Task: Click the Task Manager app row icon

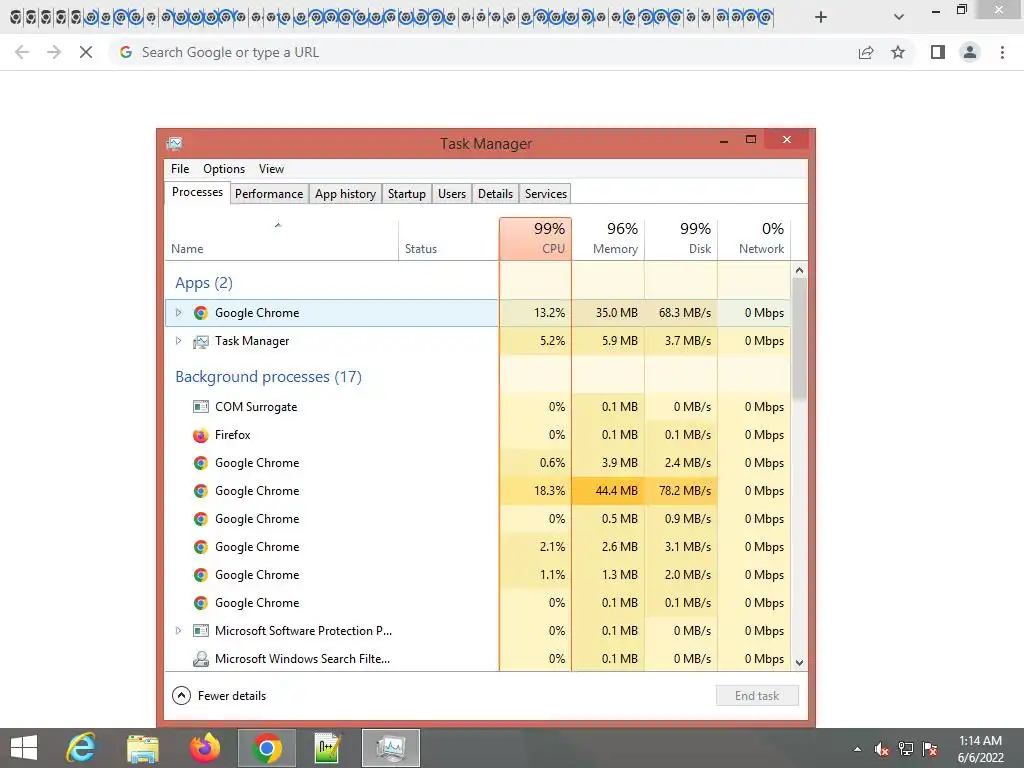Action: click(200, 341)
